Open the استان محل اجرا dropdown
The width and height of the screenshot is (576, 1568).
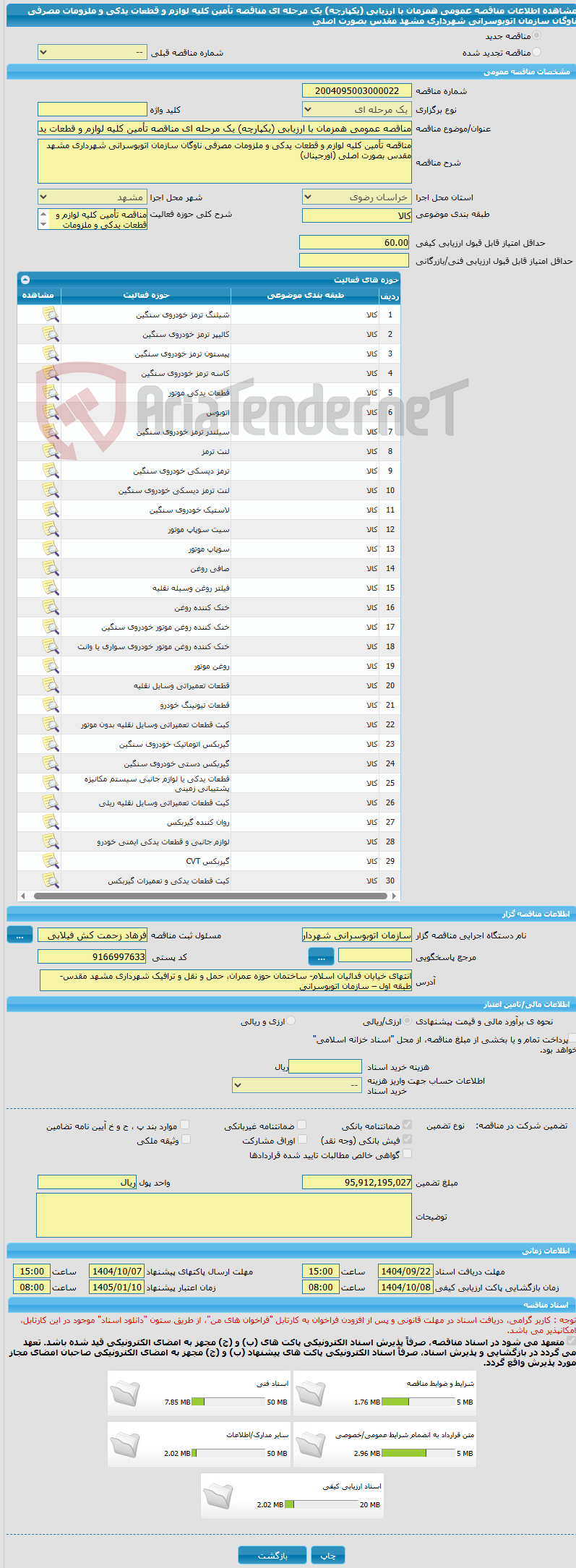pyautogui.click(x=357, y=197)
